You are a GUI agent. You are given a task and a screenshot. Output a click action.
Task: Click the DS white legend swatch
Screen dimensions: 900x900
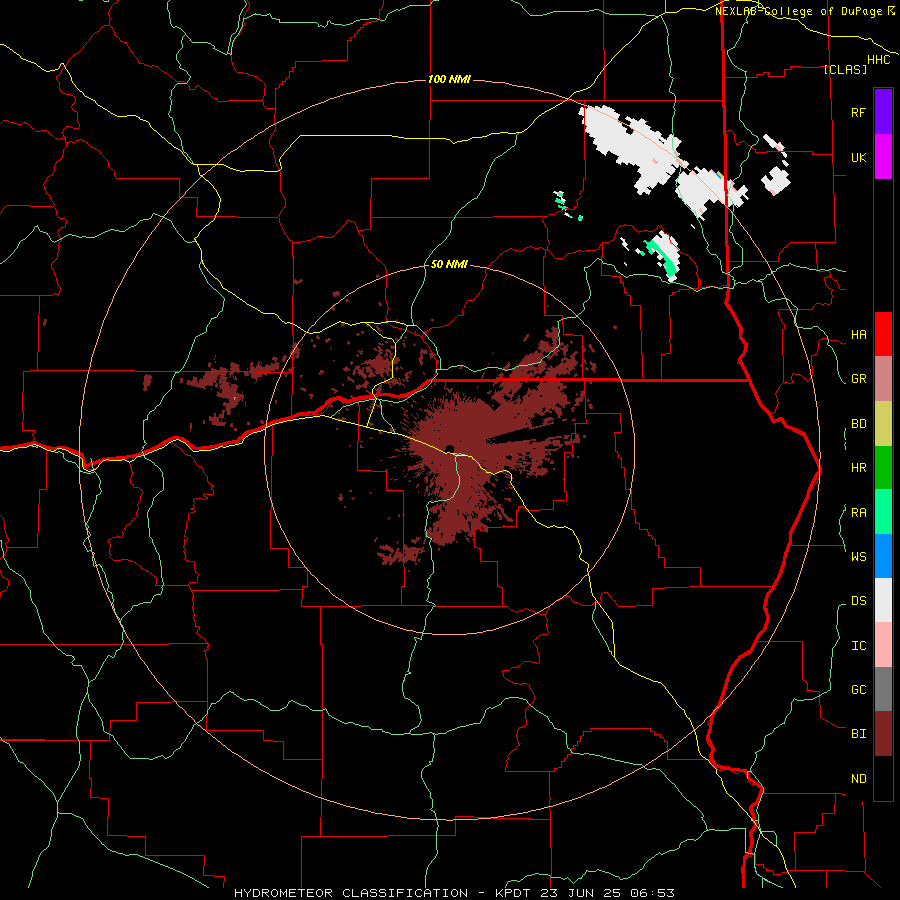(883, 600)
